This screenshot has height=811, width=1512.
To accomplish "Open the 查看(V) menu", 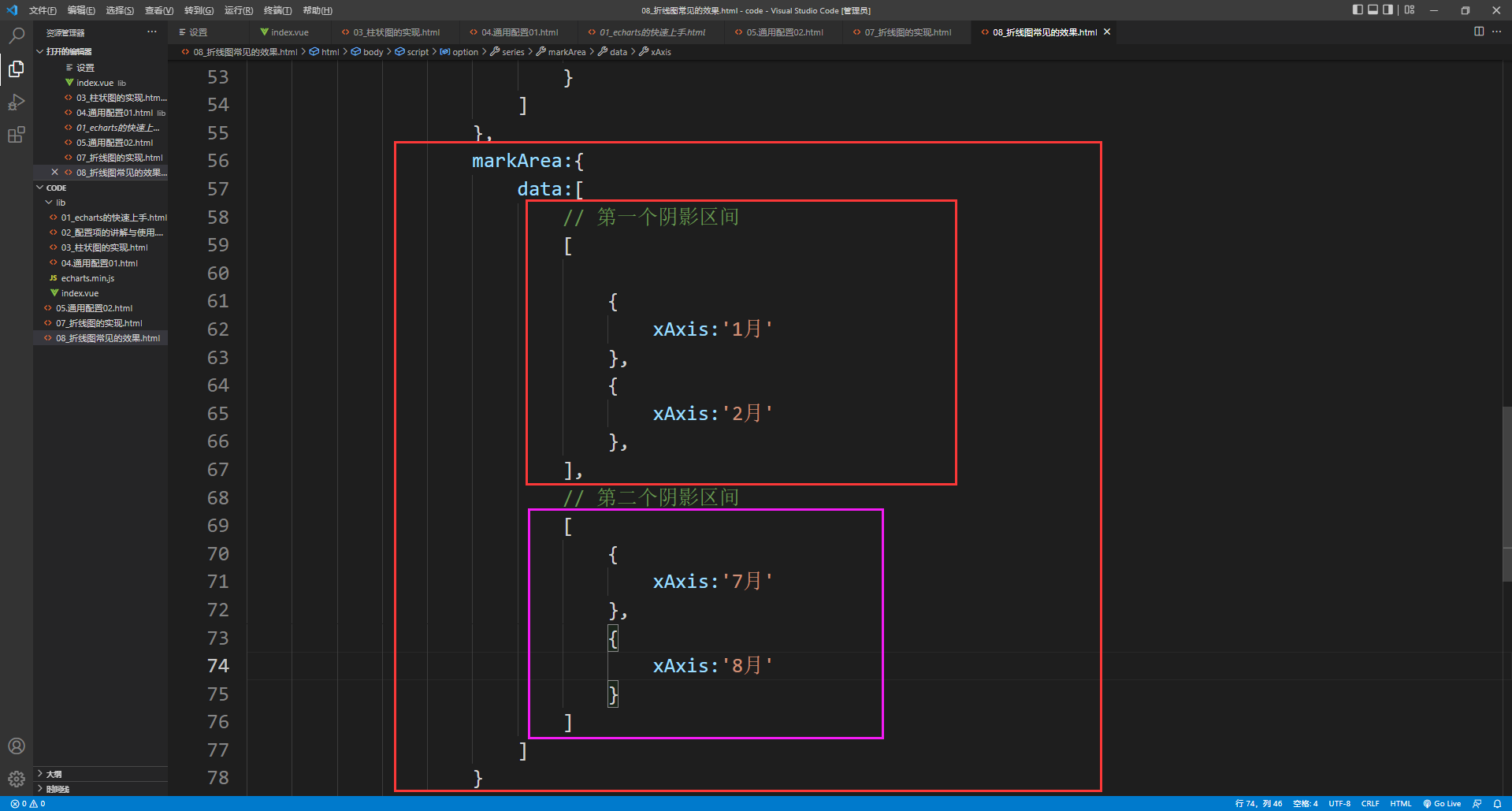I will point(159,10).
